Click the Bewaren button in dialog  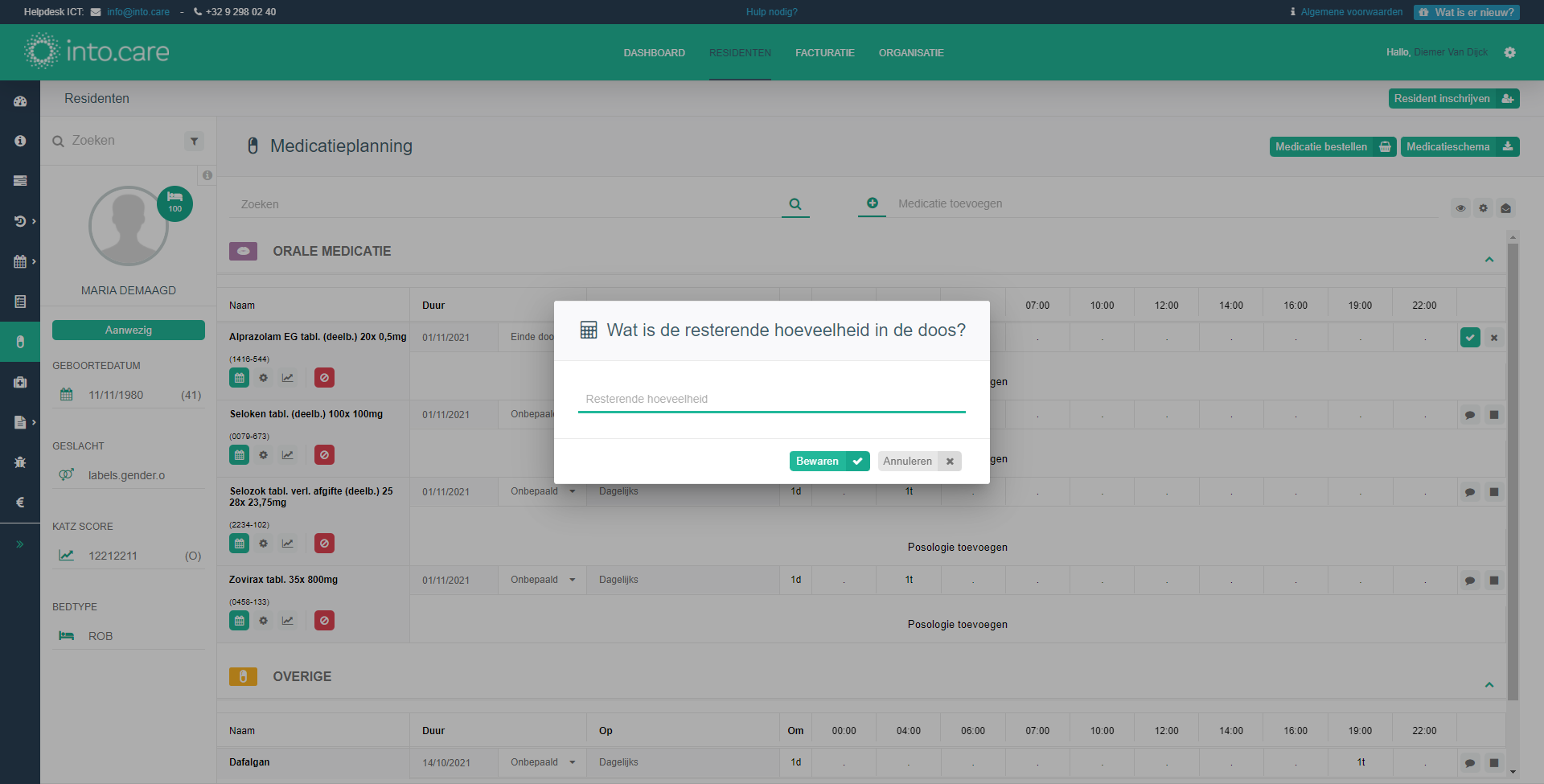(829, 461)
